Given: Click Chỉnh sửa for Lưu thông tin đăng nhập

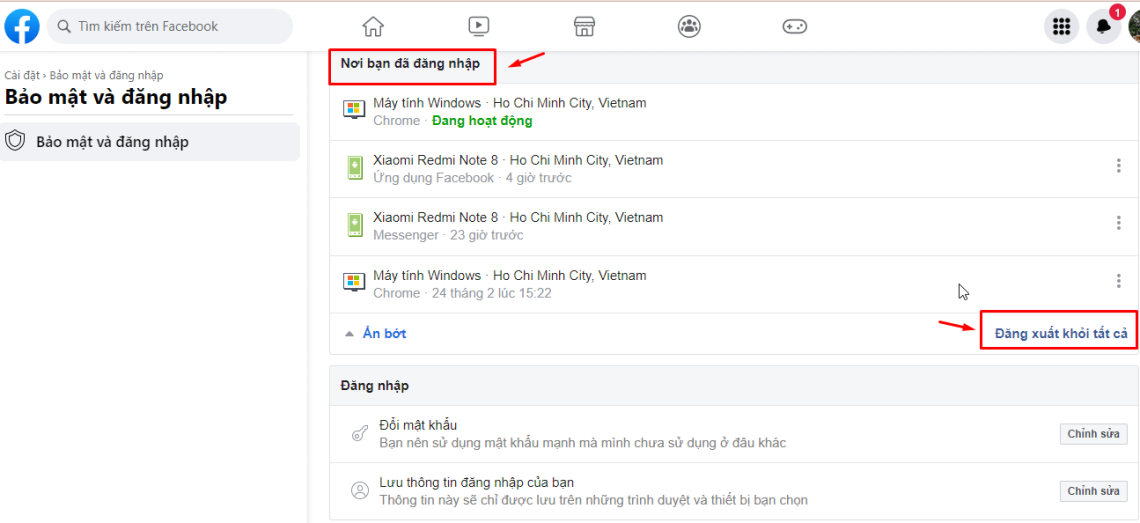Looking at the screenshot, I should tap(1093, 491).
